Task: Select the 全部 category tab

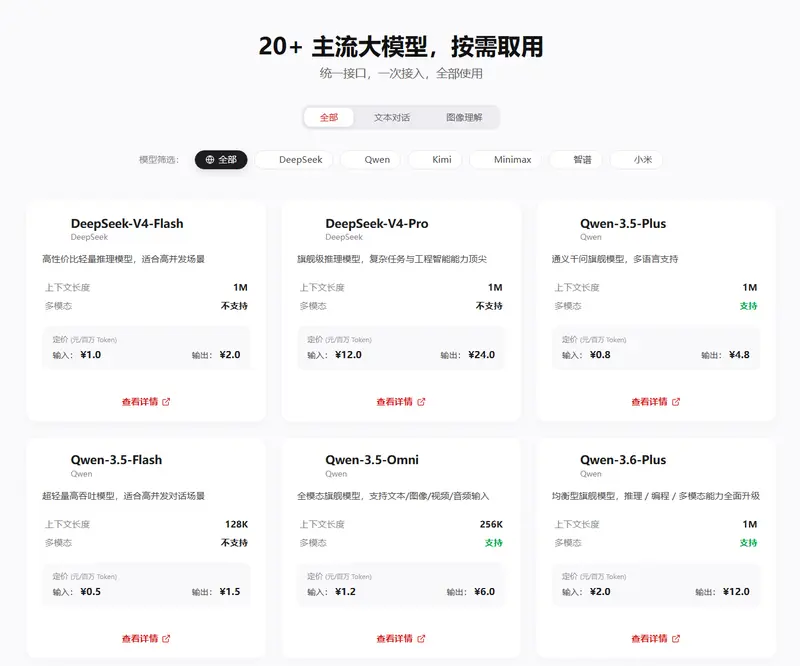Action: pos(329,117)
